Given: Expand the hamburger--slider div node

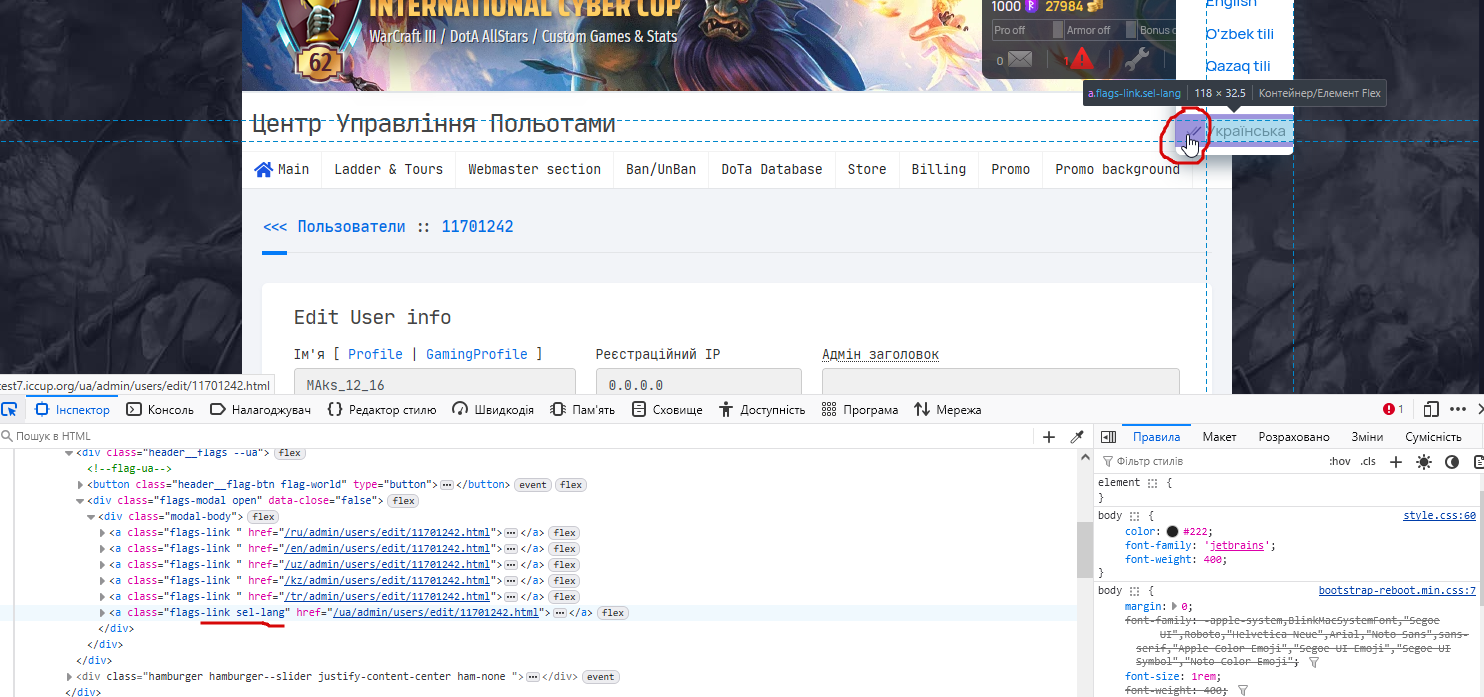Looking at the screenshot, I should point(69,677).
